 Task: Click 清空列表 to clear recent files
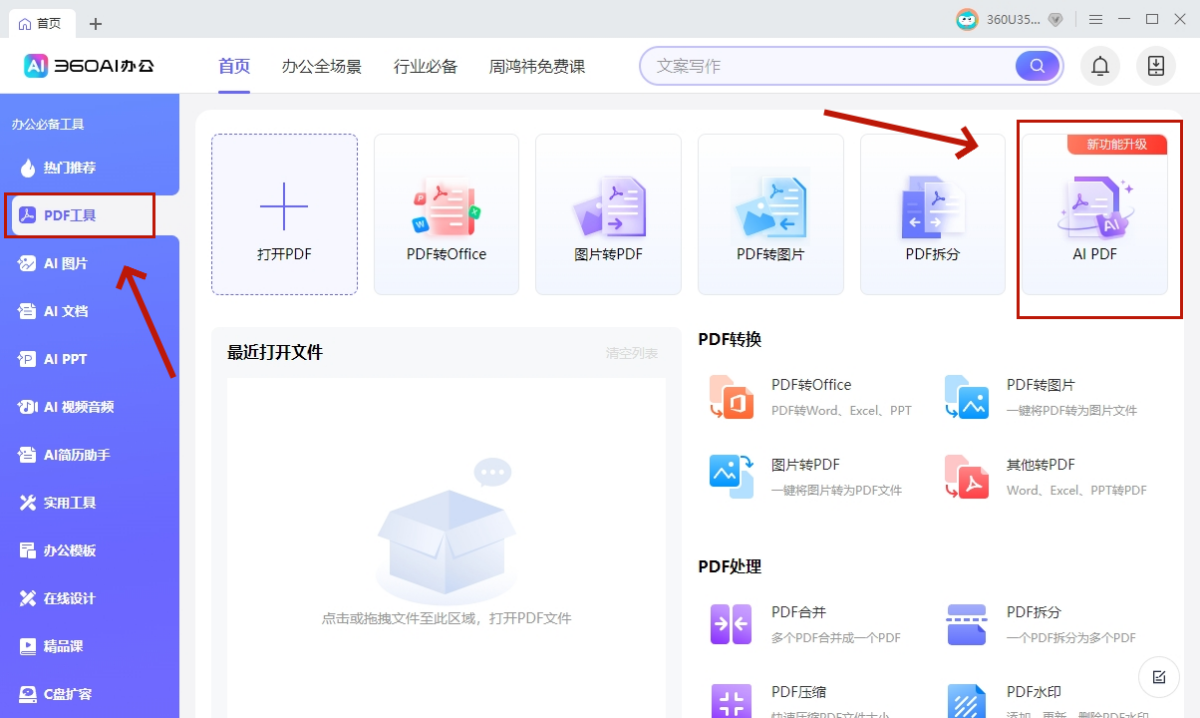631,353
